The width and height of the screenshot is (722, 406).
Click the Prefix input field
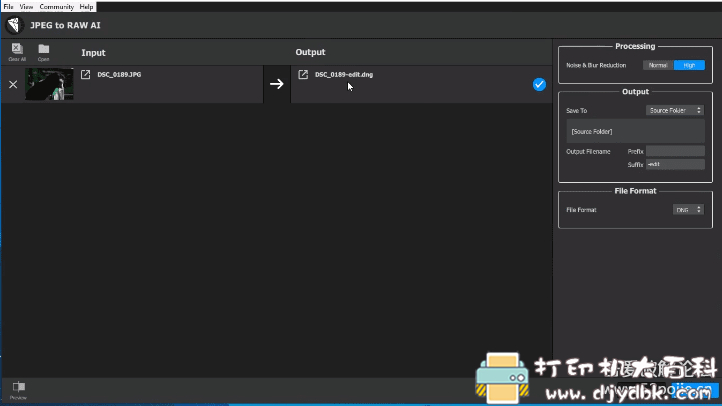pyautogui.click(x=675, y=151)
